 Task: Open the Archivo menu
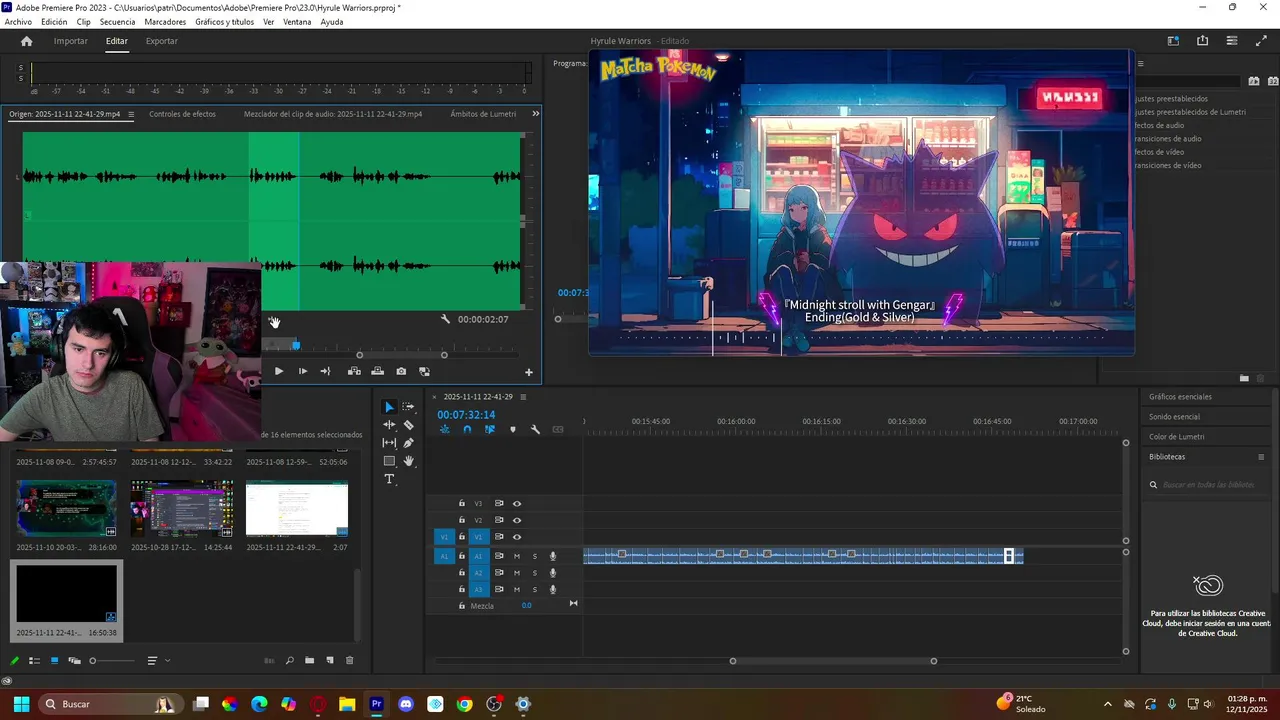pos(18,22)
